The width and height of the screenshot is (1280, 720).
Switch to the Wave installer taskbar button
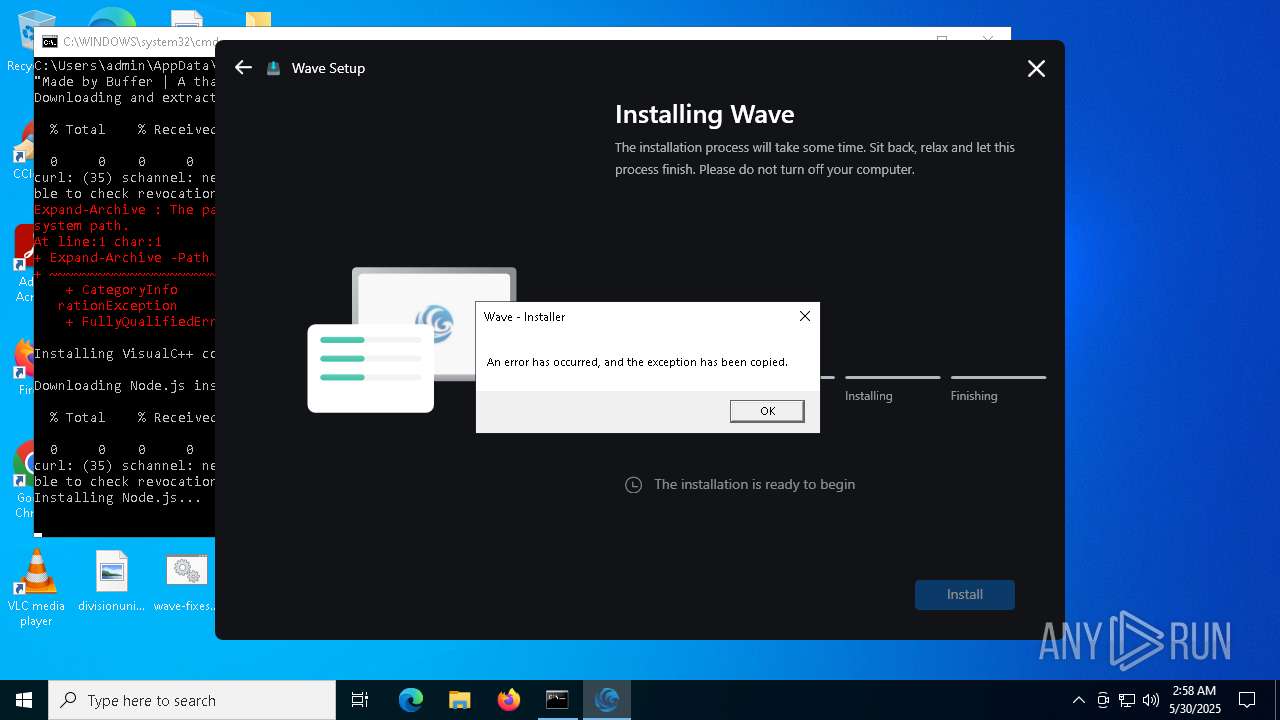point(606,700)
